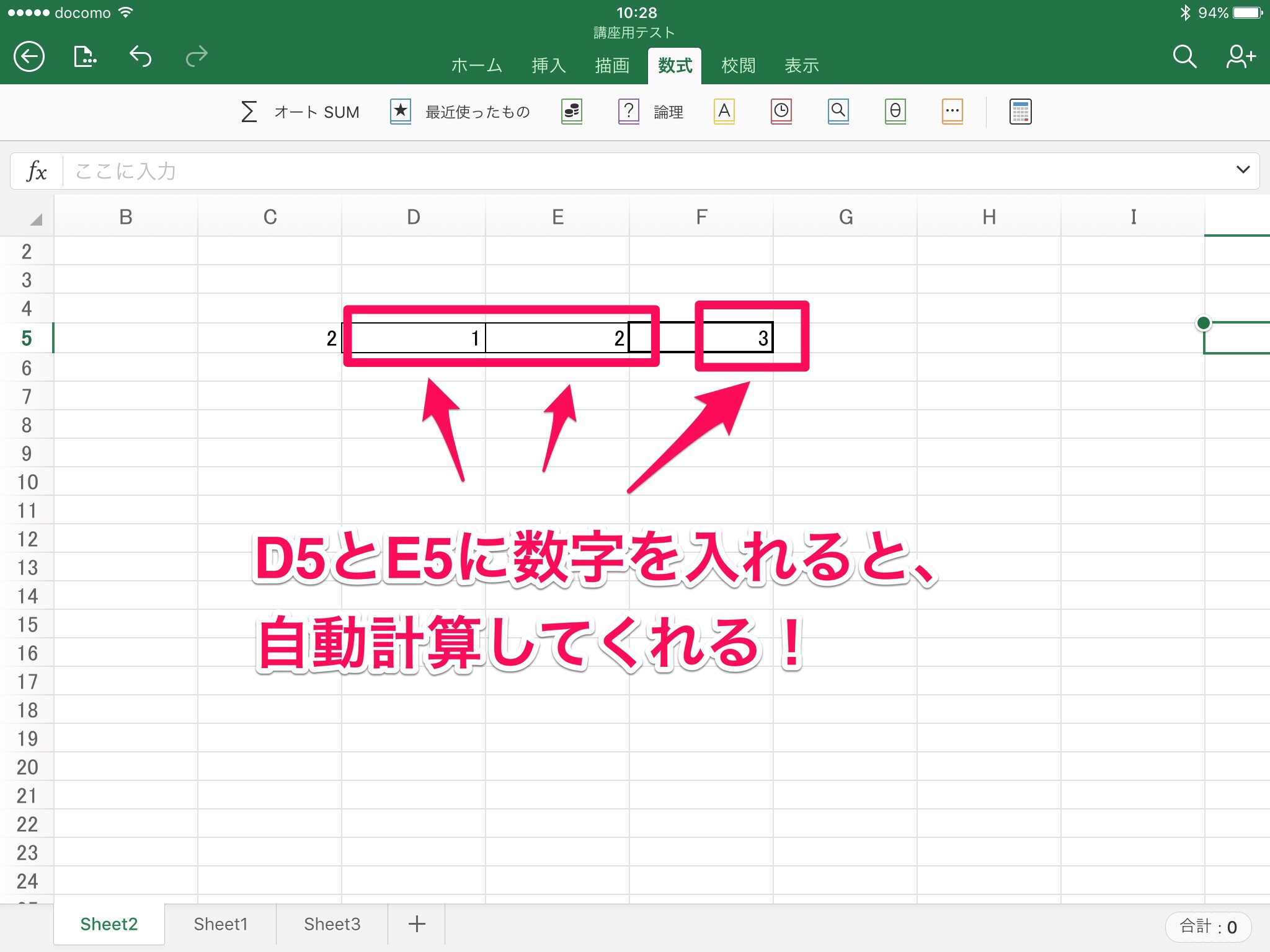Image resolution: width=1270 pixels, height=952 pixels.
Task: Add a new sheet with plus button
Action: point(417,924)
